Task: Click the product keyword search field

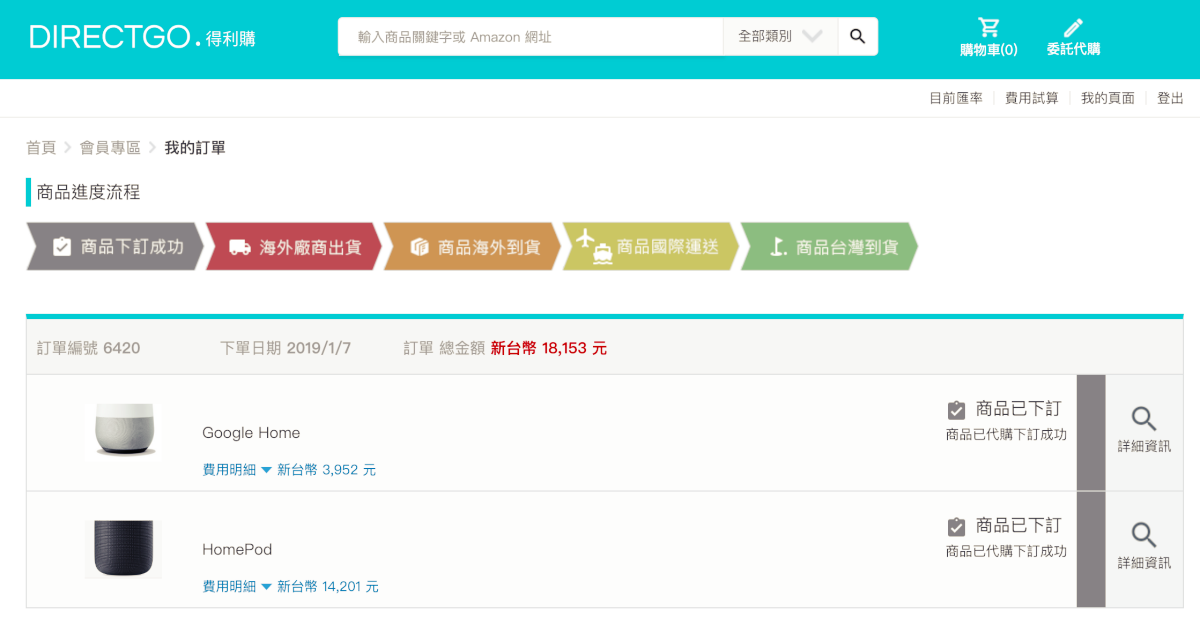Action: point(530,36)
